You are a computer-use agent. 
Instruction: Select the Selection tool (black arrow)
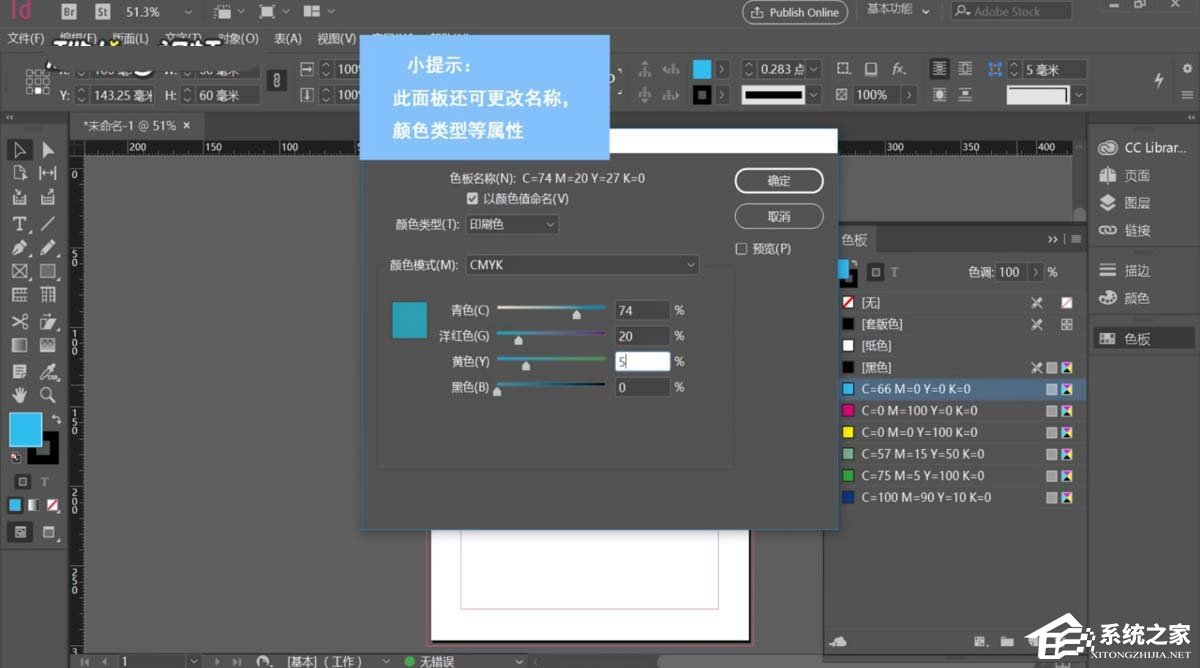point(19,150)
